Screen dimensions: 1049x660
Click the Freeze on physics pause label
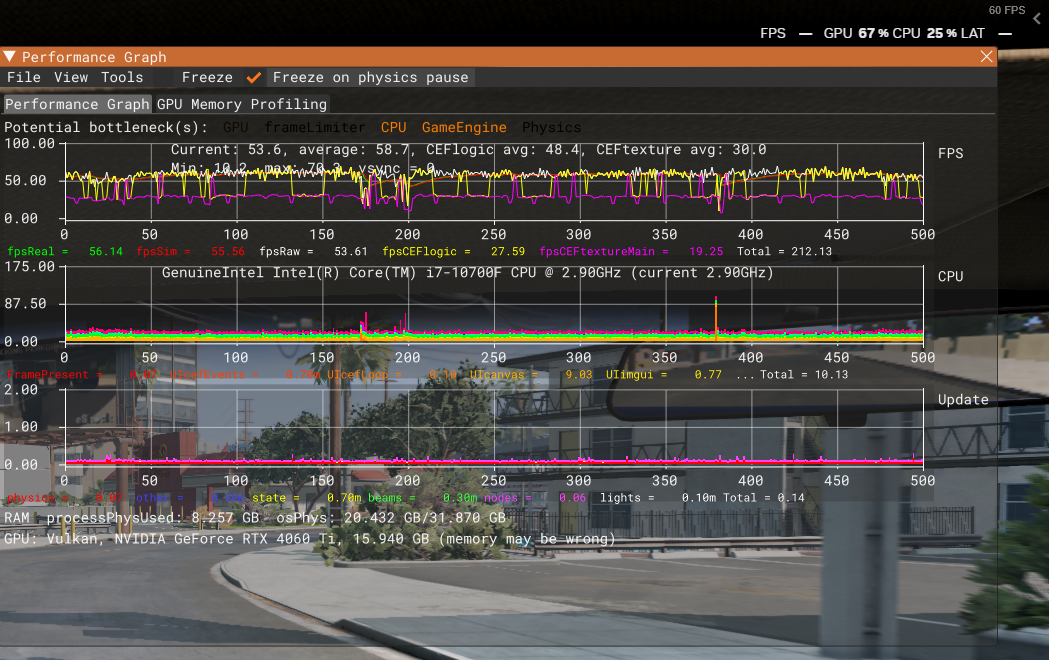click(x=371, y=78)
